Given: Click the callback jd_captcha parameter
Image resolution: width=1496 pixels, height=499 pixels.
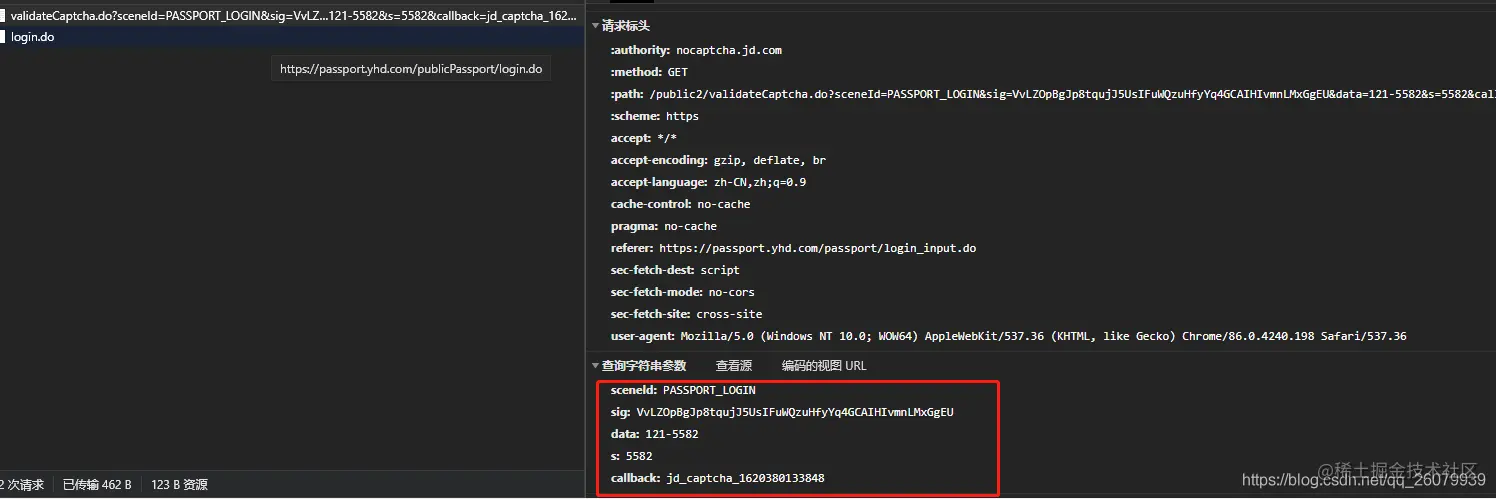Looking at the screenshot, I should 717,478.
